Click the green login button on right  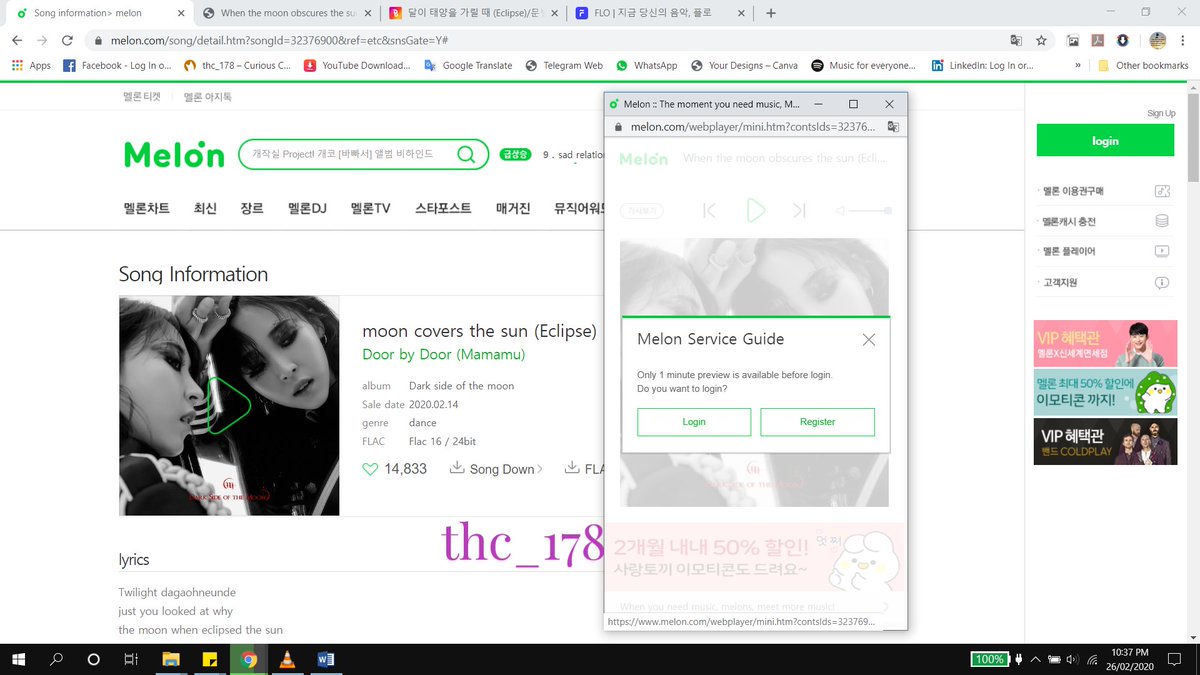1105,141
